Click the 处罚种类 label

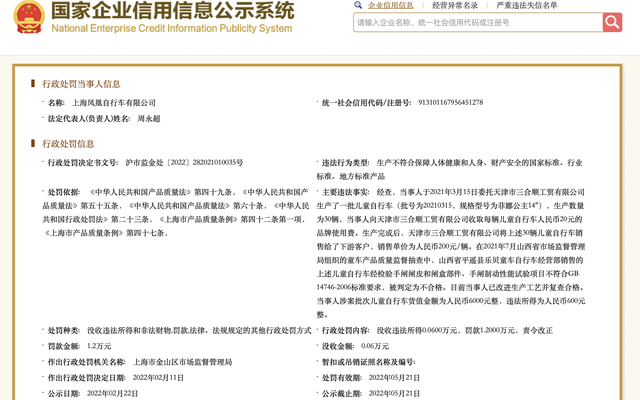point(64,331)
